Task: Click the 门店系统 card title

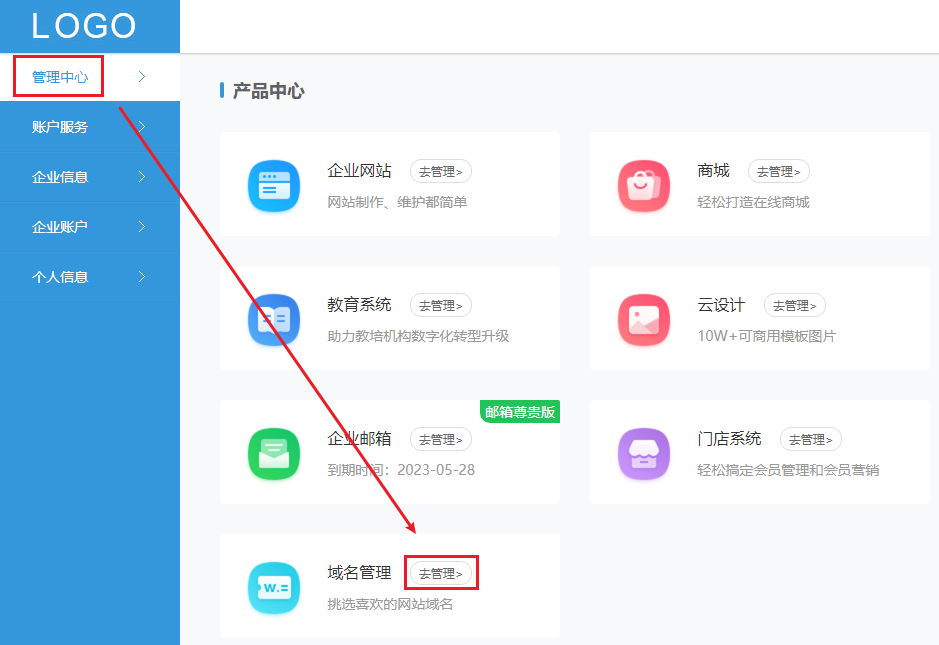Action: coord(729,439)
